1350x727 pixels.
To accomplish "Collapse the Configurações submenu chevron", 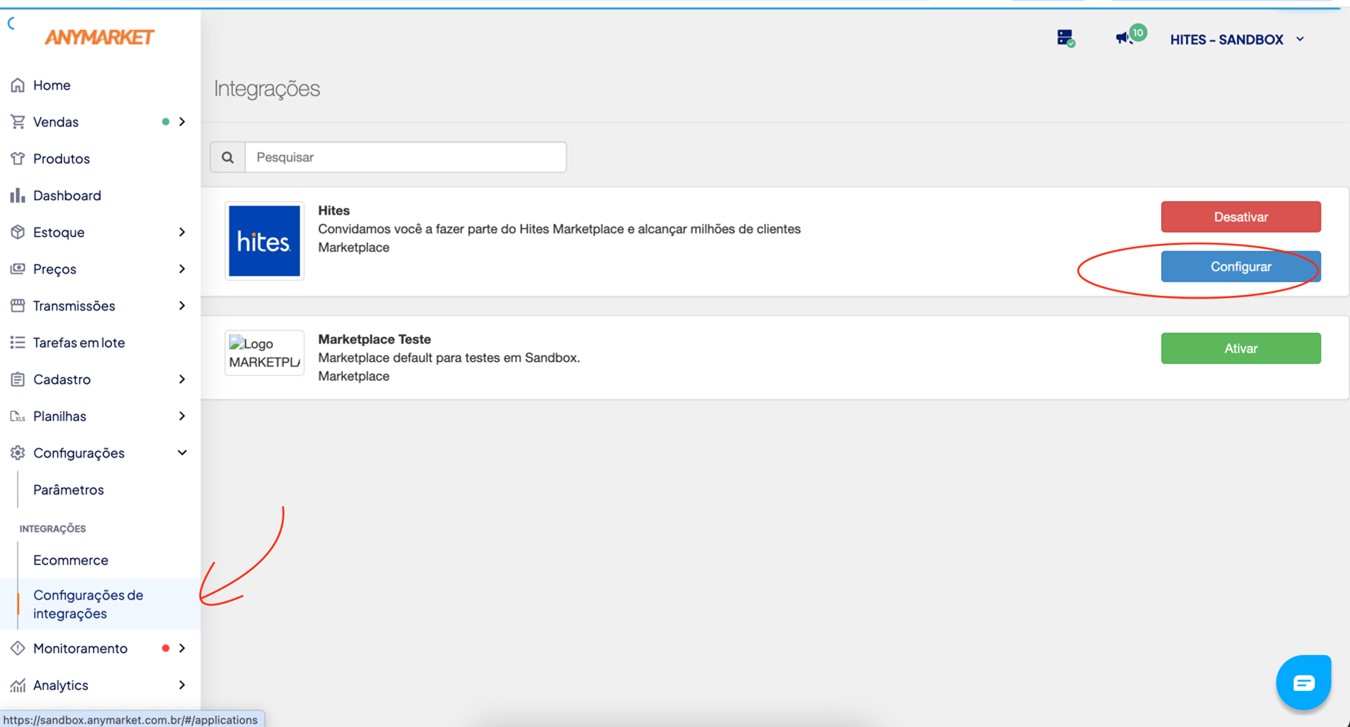I will click(x=182, y=453).
